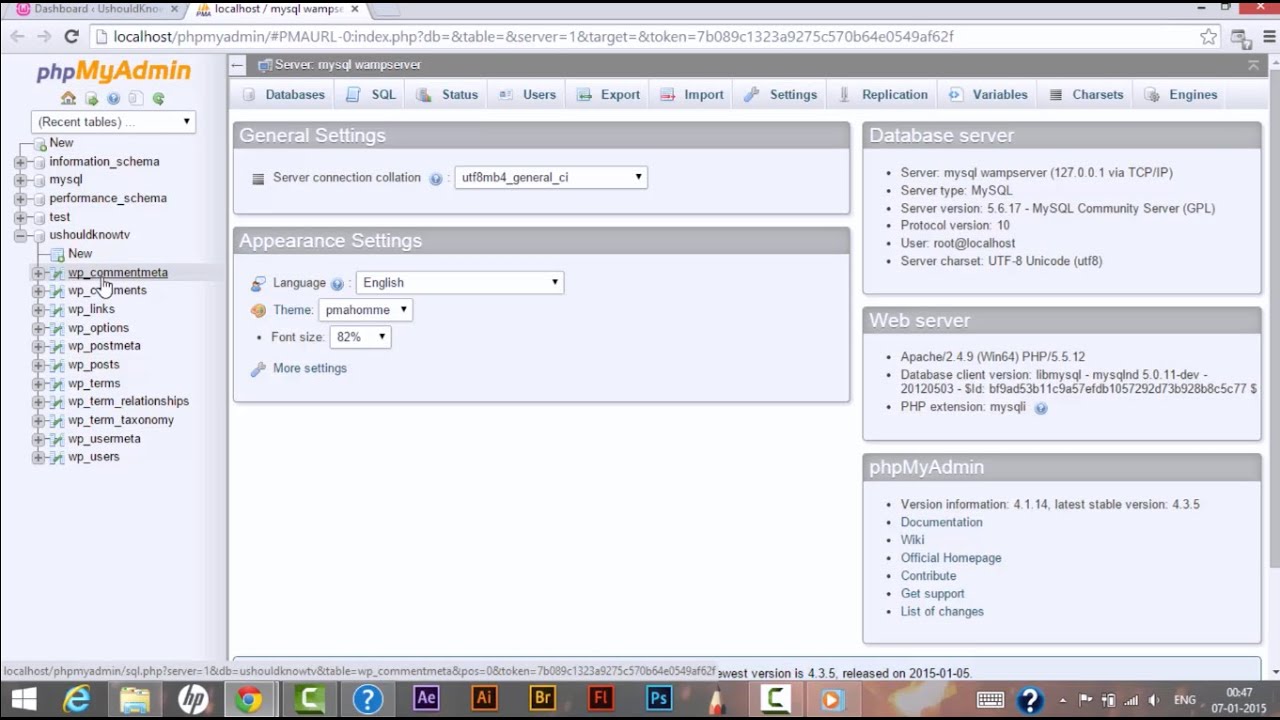Open Adobe Illustrator from taskbar
The height and width of the screenshot is (720, 1280).
484,698
